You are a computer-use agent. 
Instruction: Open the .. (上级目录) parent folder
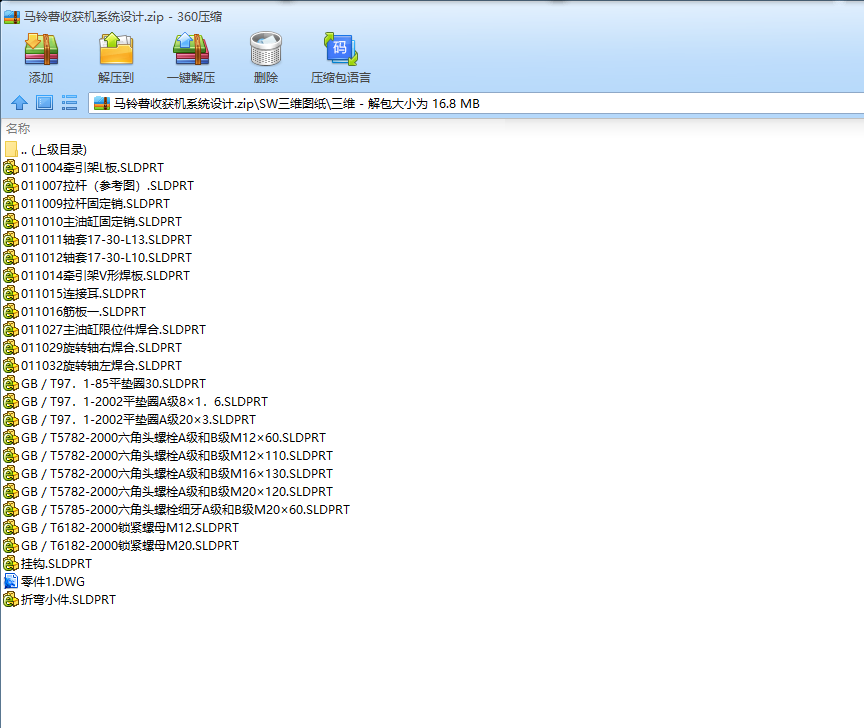[46, 149]
